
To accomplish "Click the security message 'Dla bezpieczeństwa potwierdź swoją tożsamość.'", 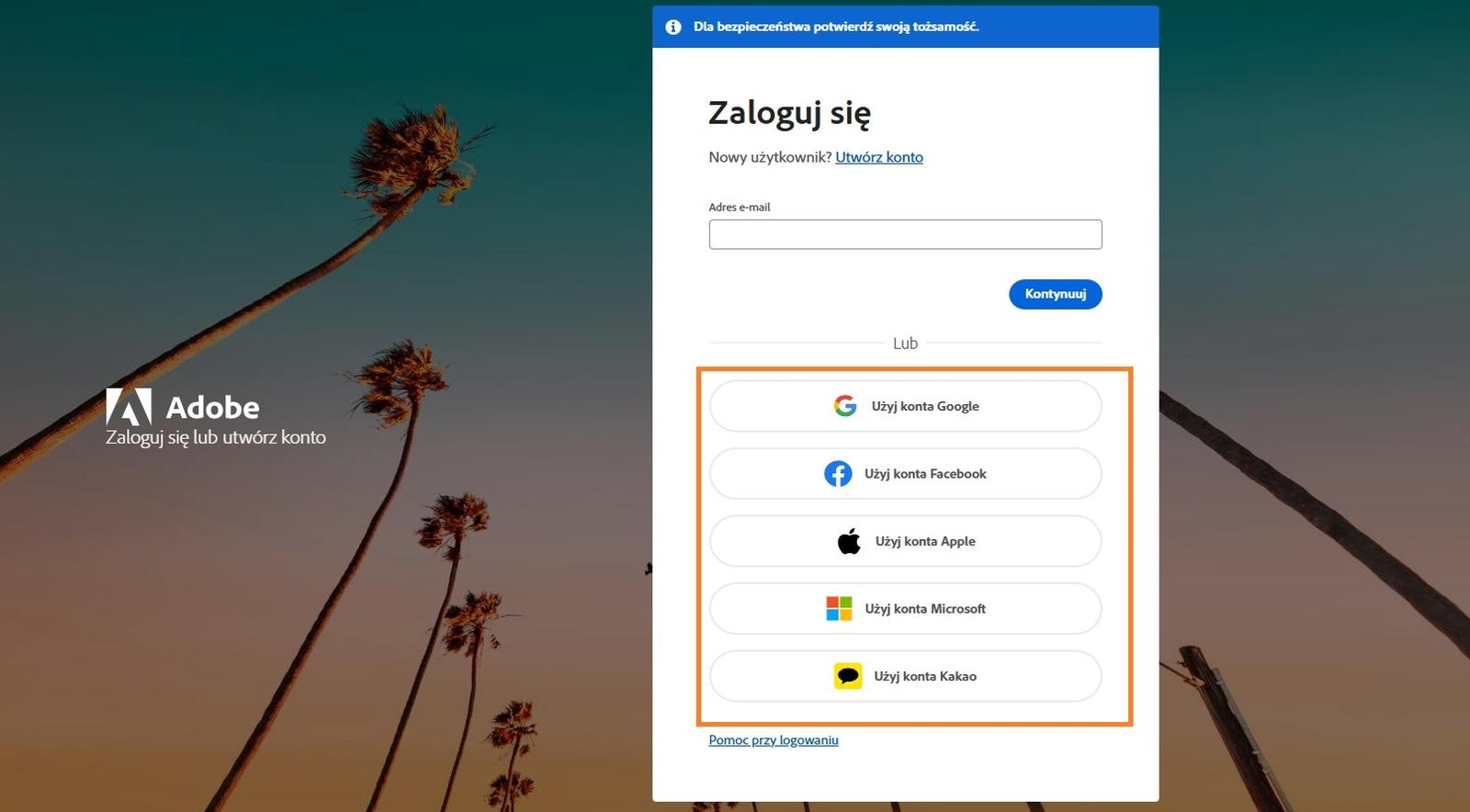I will pos(836,27).
